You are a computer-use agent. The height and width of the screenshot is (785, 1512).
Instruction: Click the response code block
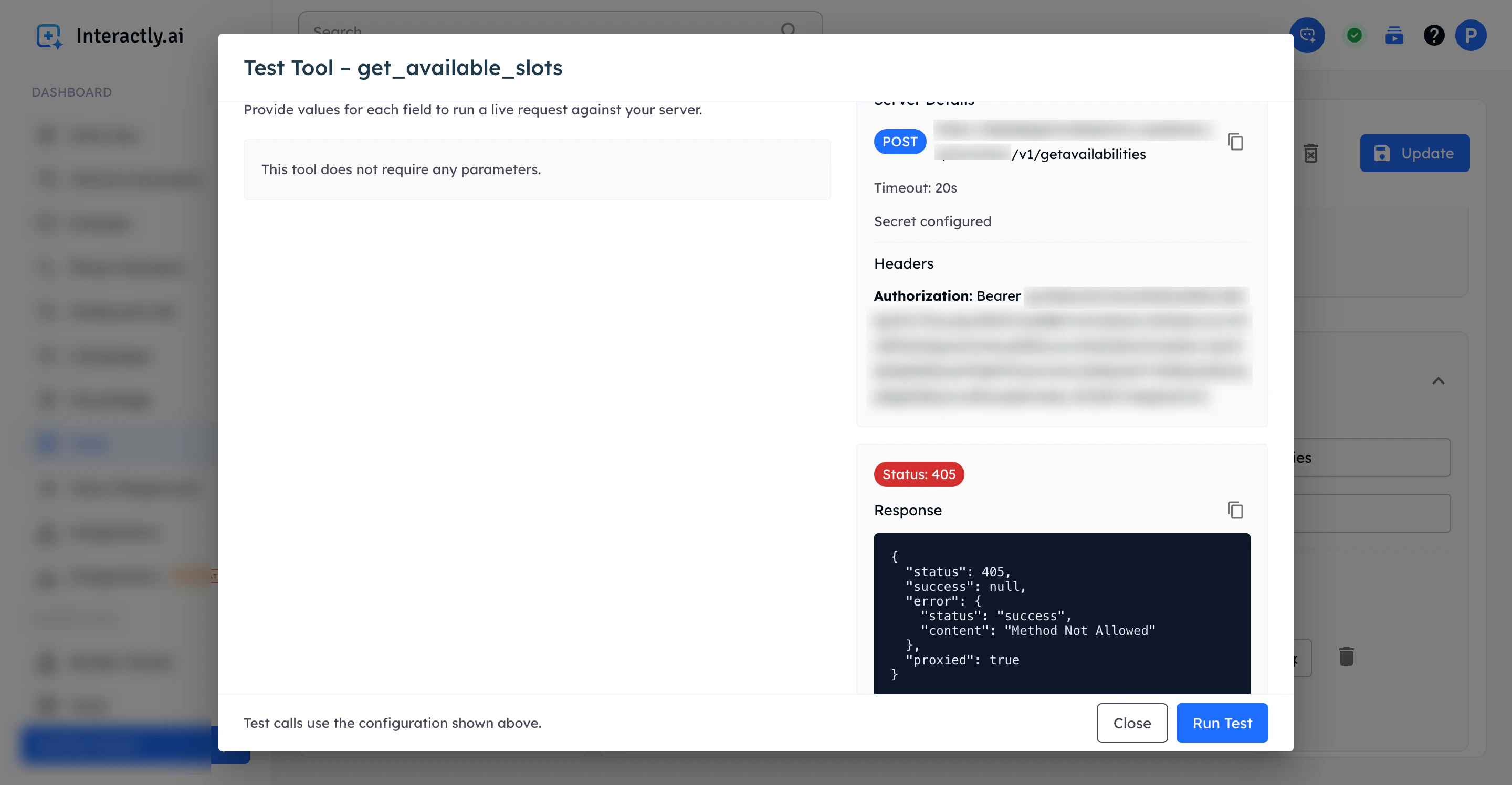(x=1061, y=613)
